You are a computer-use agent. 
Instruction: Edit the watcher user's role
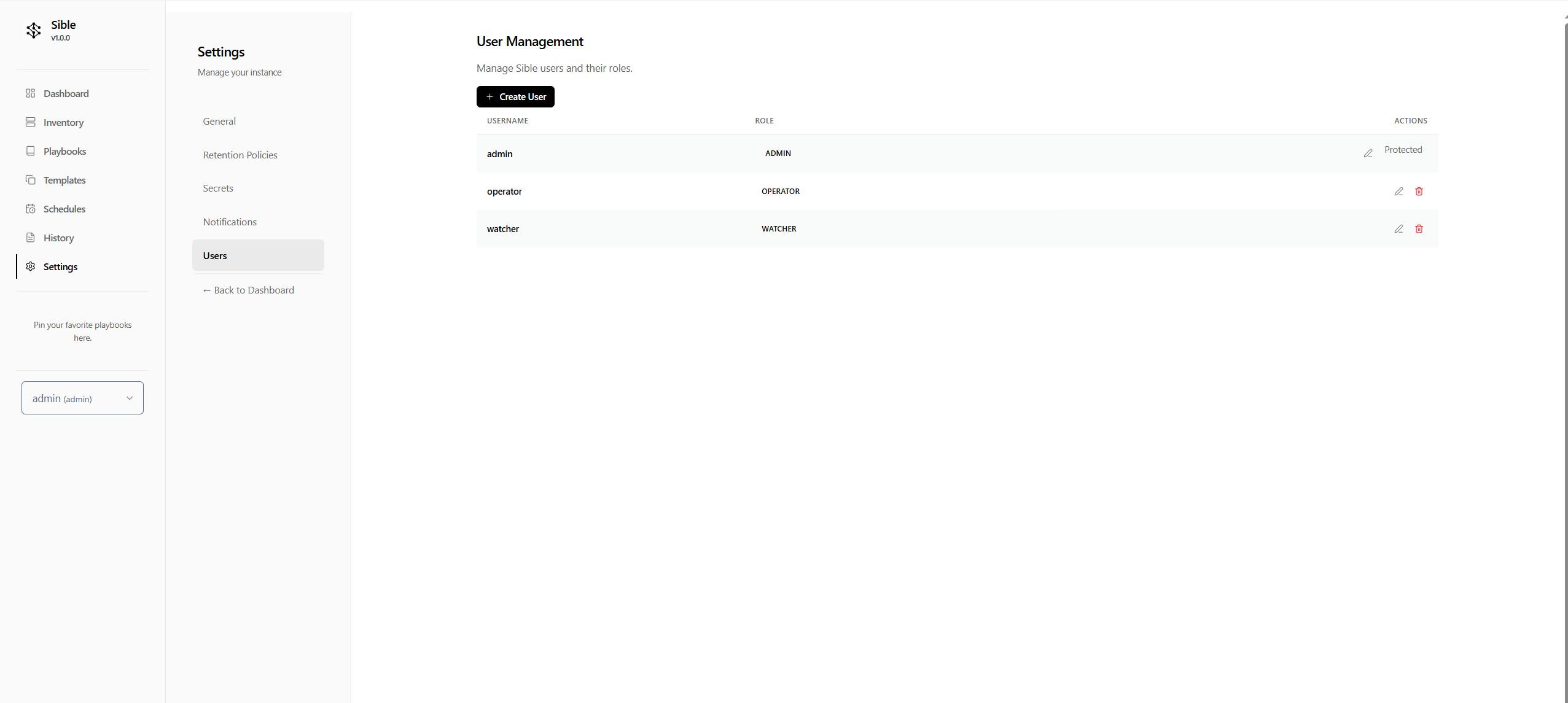pyautogui.click(x=1399, y=228)
